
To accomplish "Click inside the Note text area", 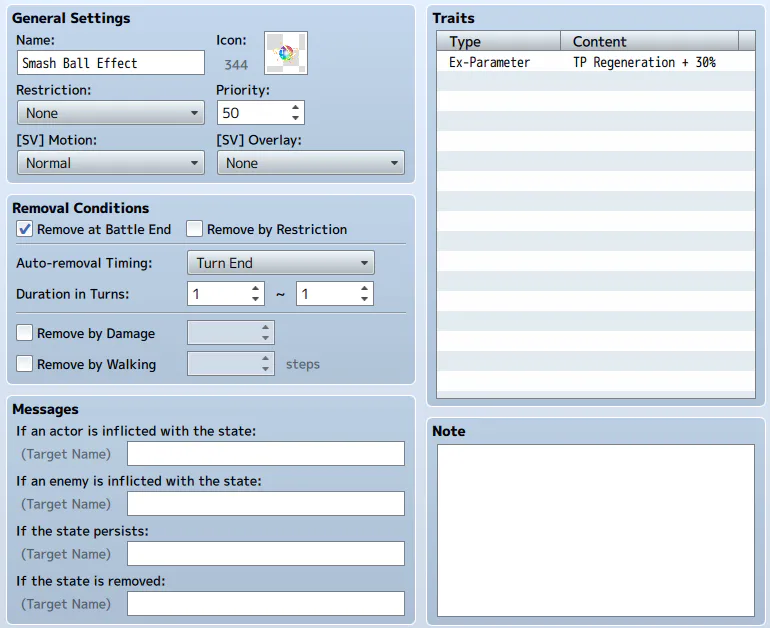I will pyautogui.click(x=596, y=530).
